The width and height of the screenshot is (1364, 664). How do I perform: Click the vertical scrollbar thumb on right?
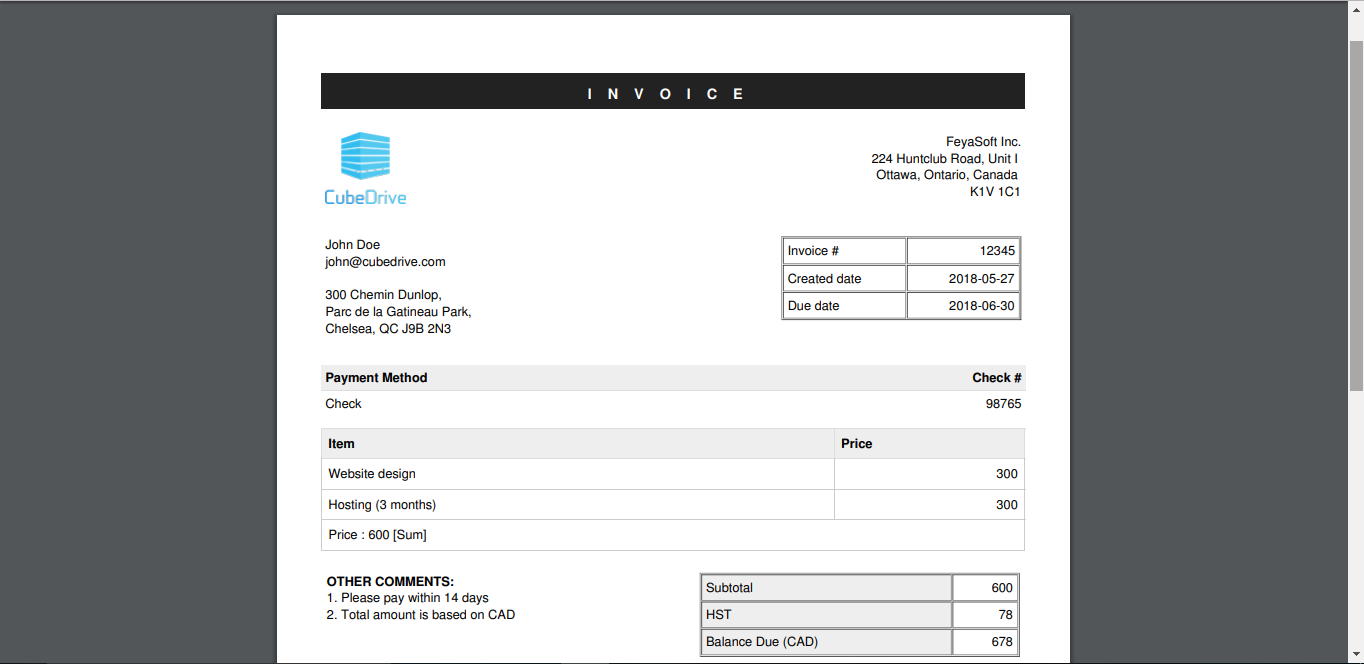[1356, 215]
